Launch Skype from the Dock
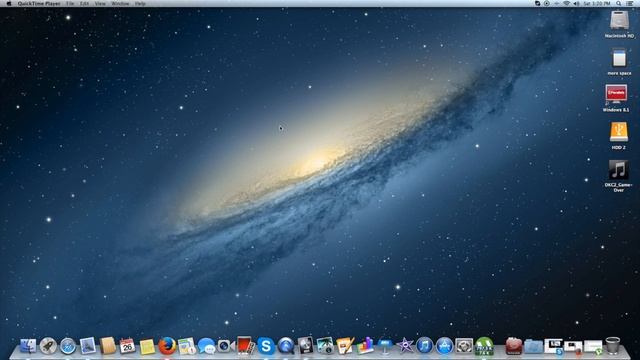The image size is (640, 360). pyautogui.click(x=266, y=346)
